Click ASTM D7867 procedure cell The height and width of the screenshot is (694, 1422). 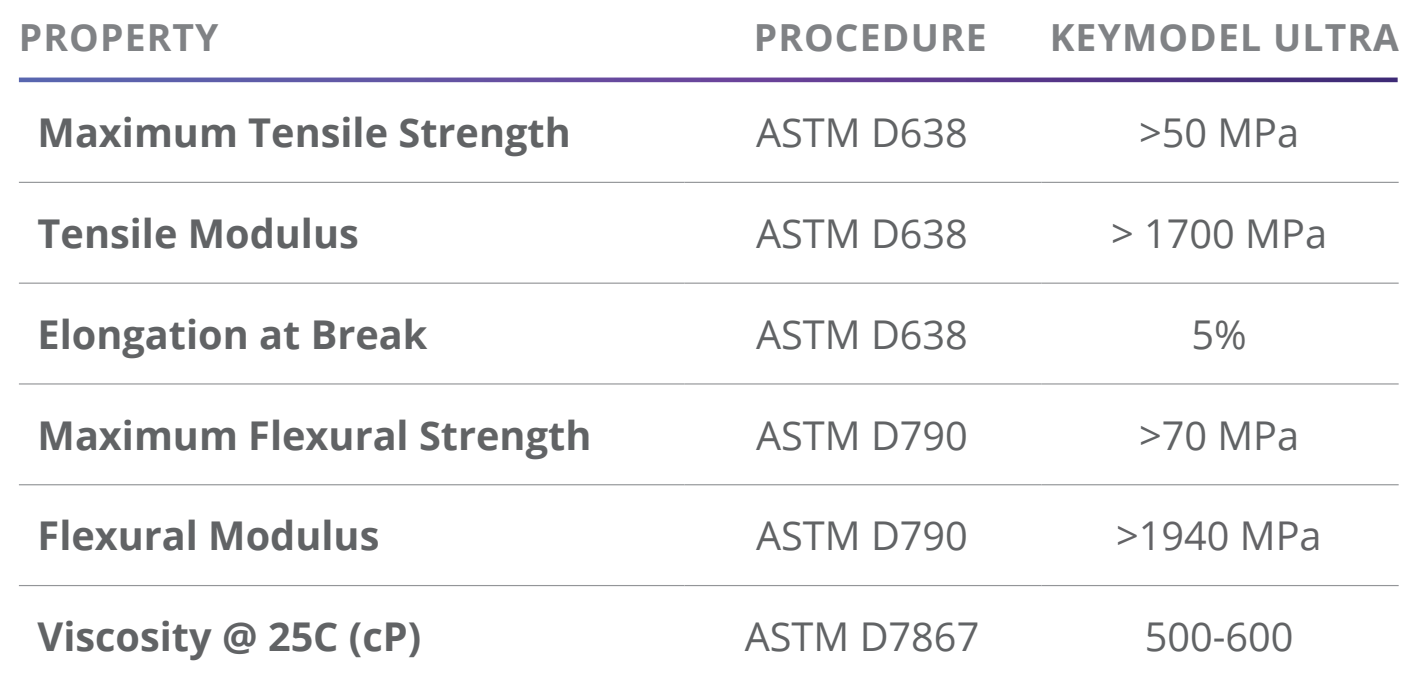[x=861, y=639]
